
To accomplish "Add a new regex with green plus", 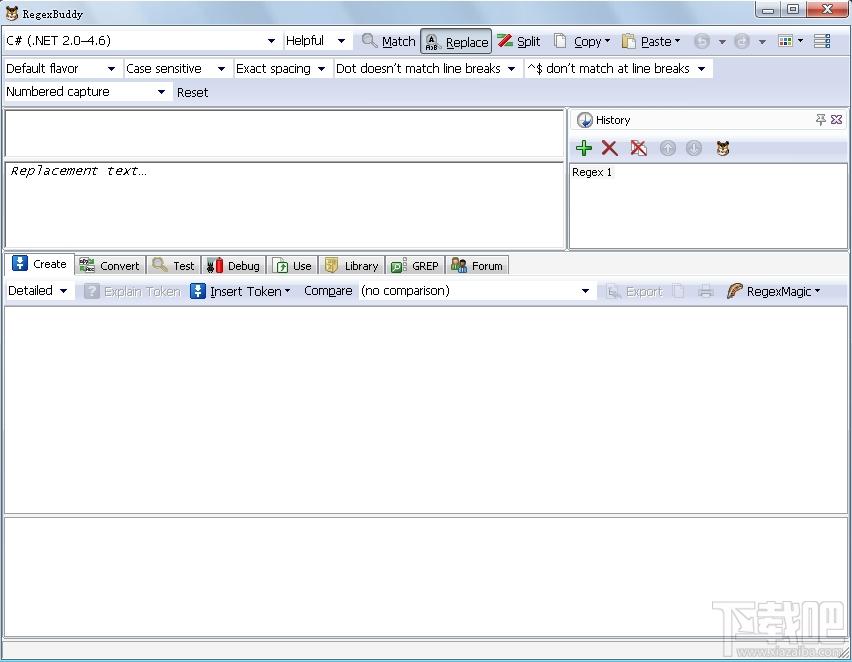I will point(584,148).
